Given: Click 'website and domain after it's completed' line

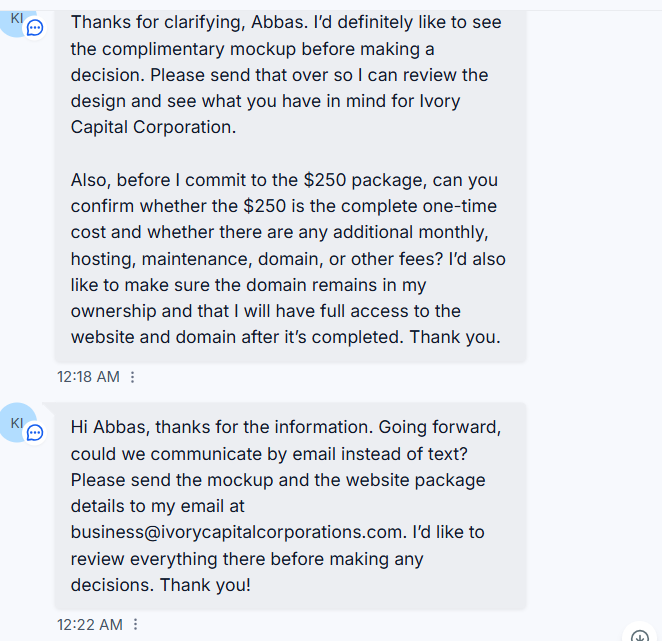Looking at the screenshot, I should click(234, 337).
